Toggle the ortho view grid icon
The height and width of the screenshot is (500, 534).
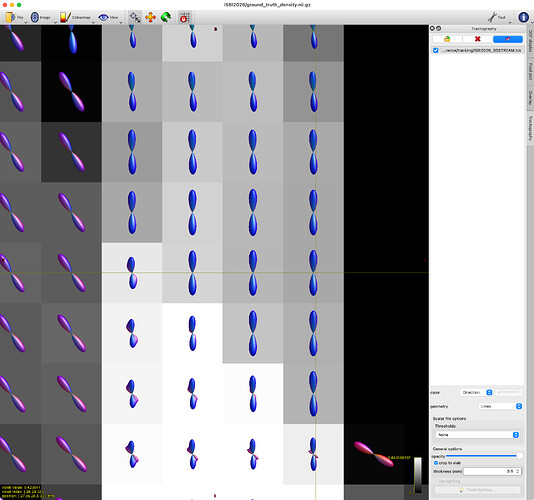[x=185, y=17]
